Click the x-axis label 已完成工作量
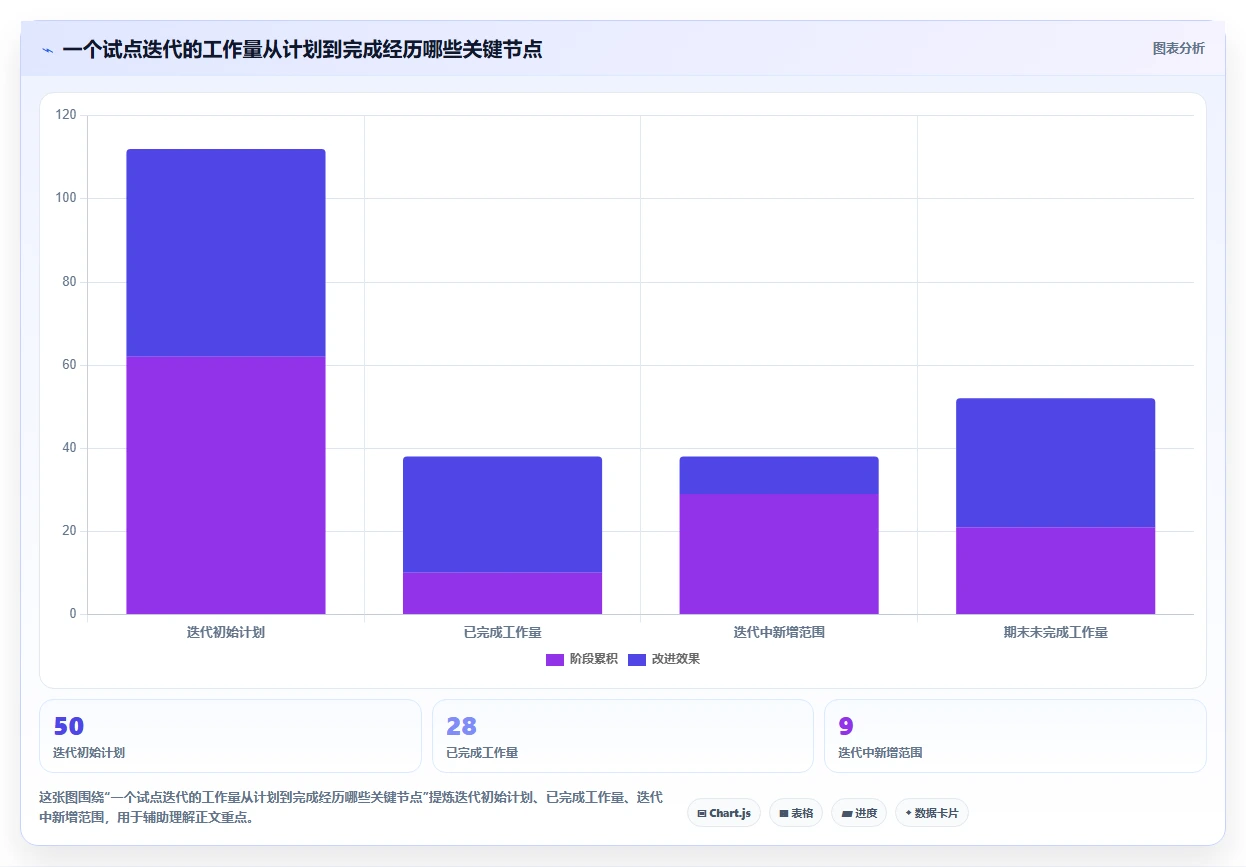The width and height of the screenshot is (1246, 867). tap(502, 632)
